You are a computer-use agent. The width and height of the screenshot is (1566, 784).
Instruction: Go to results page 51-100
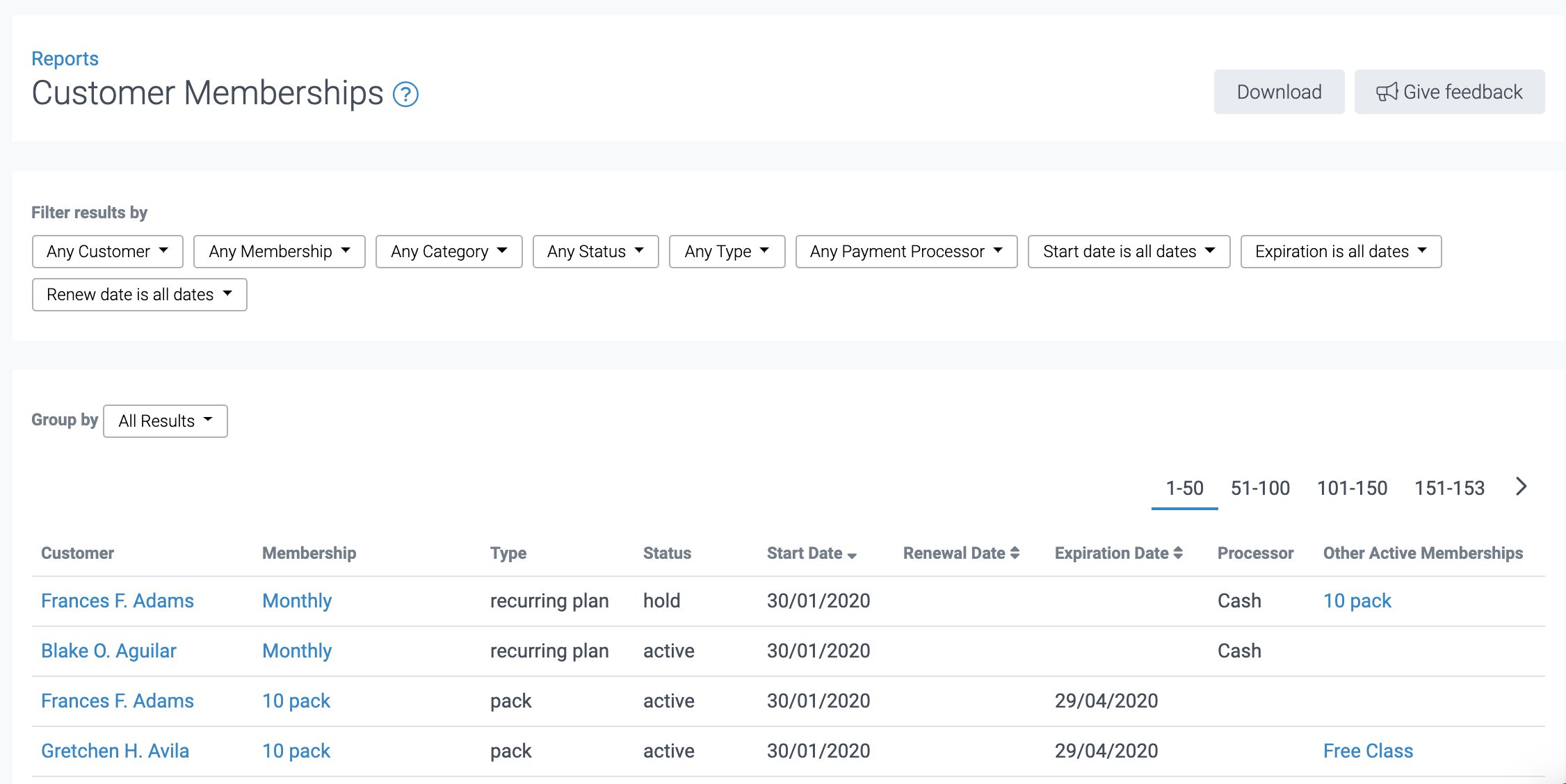1260,488
